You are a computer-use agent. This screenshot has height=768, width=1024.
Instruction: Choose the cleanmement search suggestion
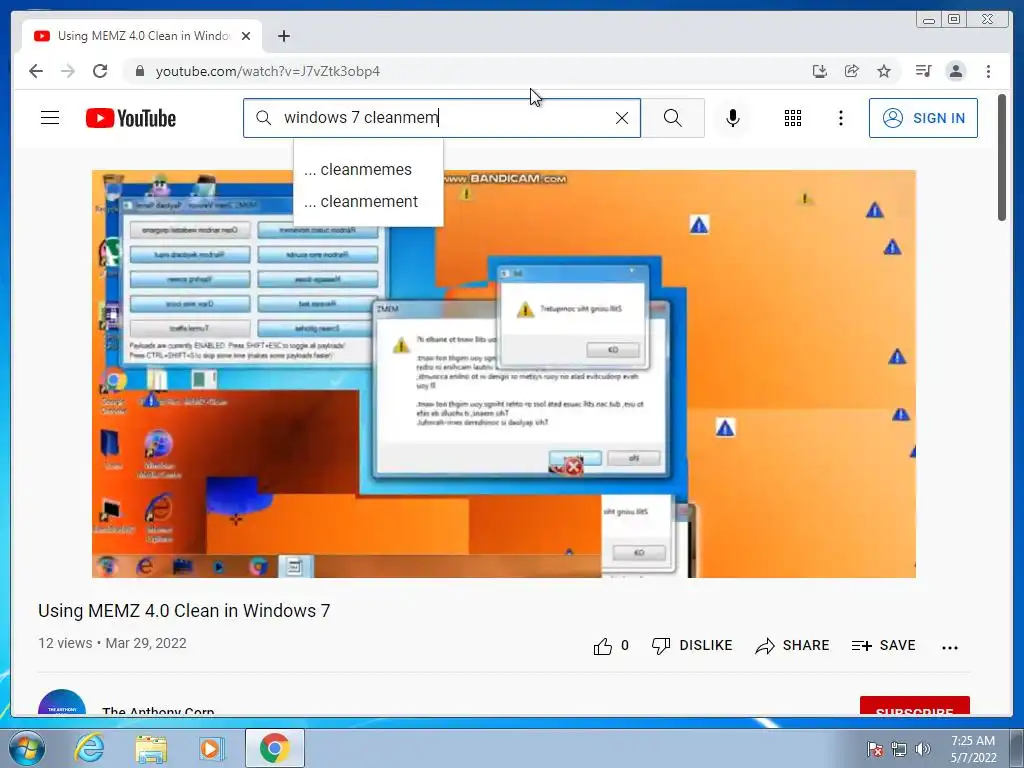(x=368, y=201)
